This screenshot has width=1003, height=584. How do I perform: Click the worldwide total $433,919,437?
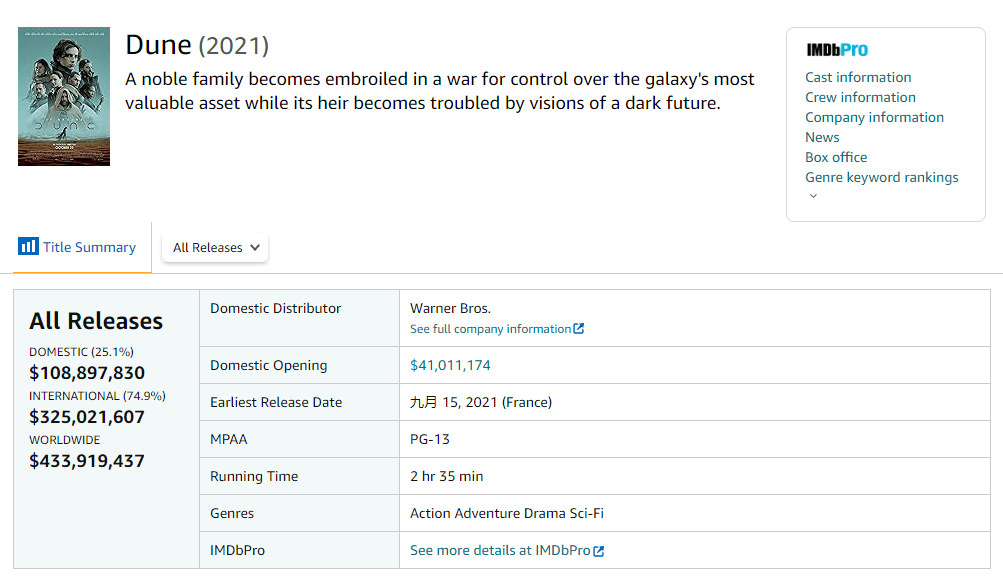pos(87,461)
